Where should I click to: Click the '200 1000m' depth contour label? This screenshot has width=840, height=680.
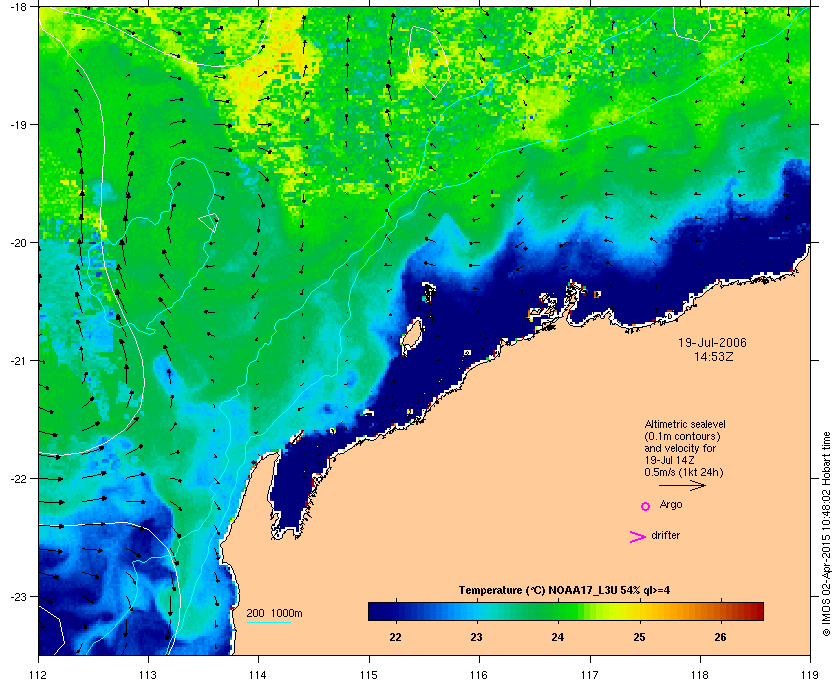[274, 614]
